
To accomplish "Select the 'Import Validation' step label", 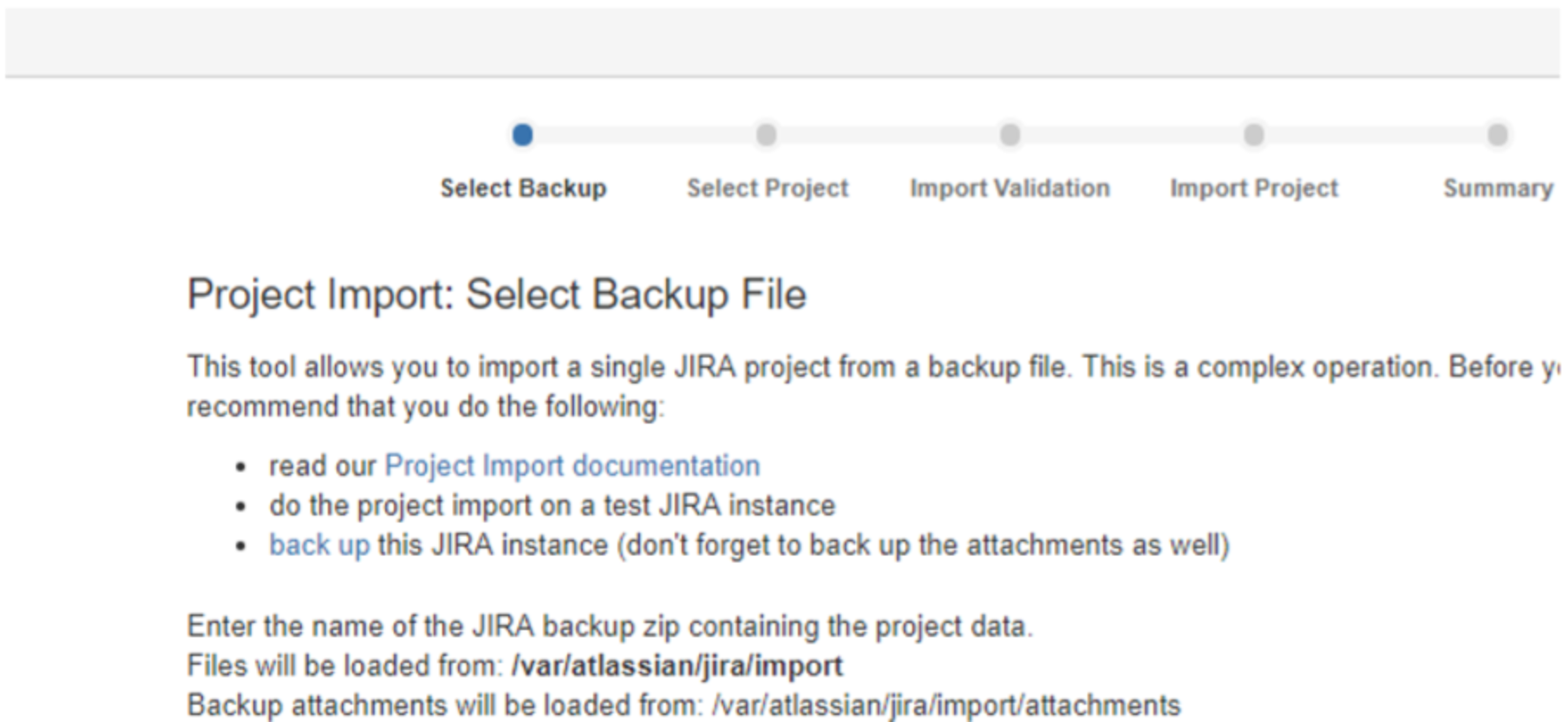I will point(1009,188).
